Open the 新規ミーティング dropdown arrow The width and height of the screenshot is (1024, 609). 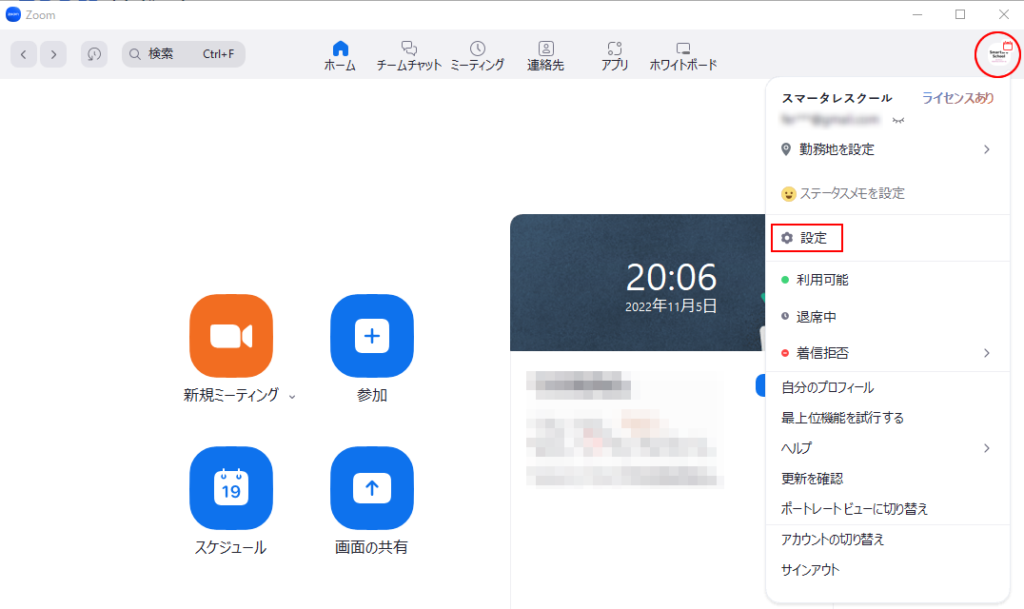tap(292, 397)
